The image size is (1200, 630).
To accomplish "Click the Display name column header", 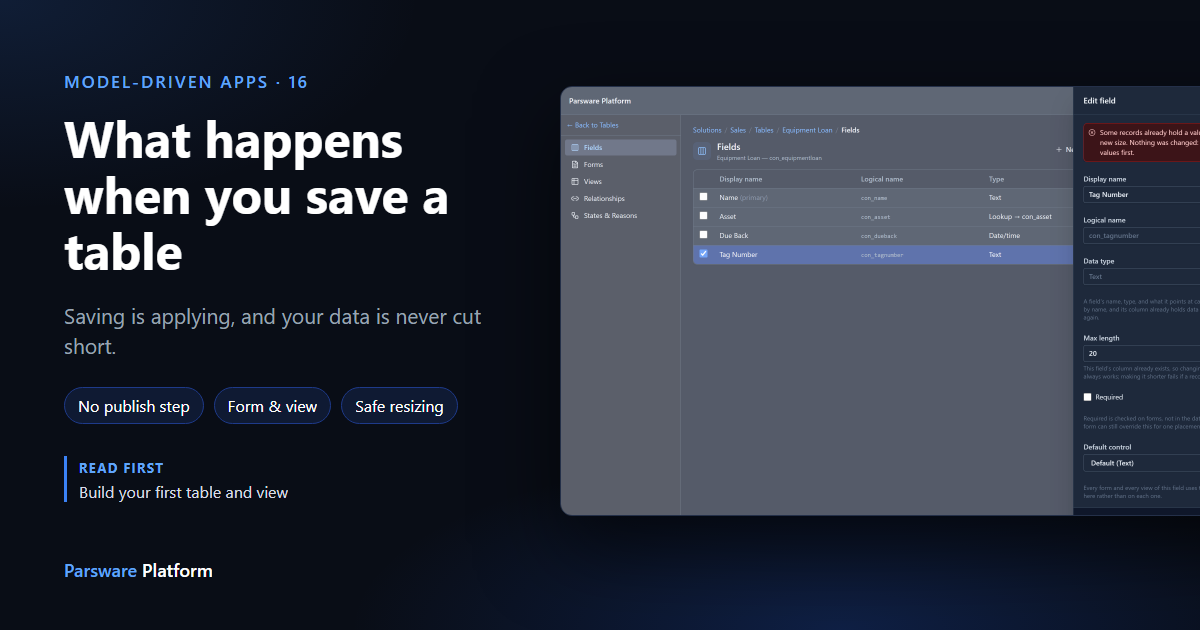I will click(740, 179).
